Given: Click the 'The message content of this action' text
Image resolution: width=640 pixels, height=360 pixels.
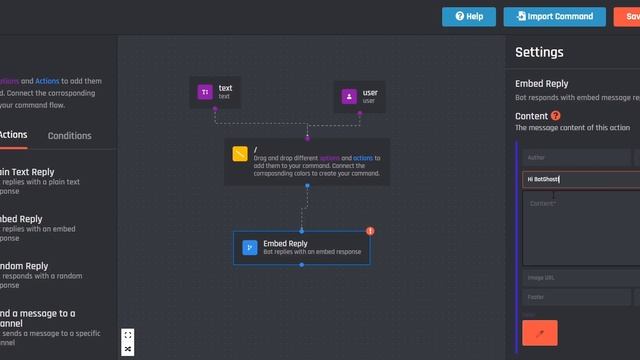Looking at the screenshot, I should click(572, 128).
